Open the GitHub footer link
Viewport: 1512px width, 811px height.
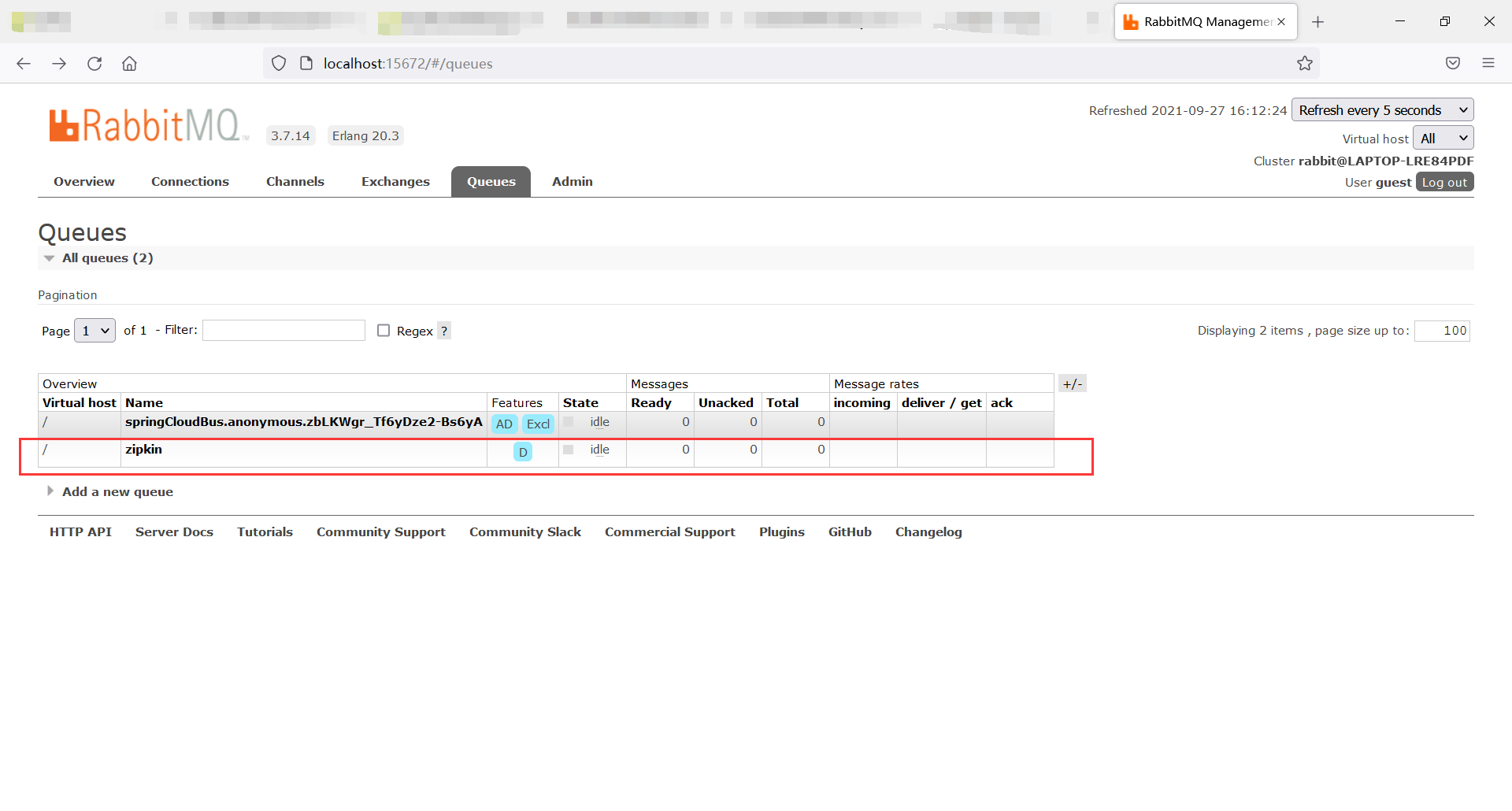(x=850, y=532)
